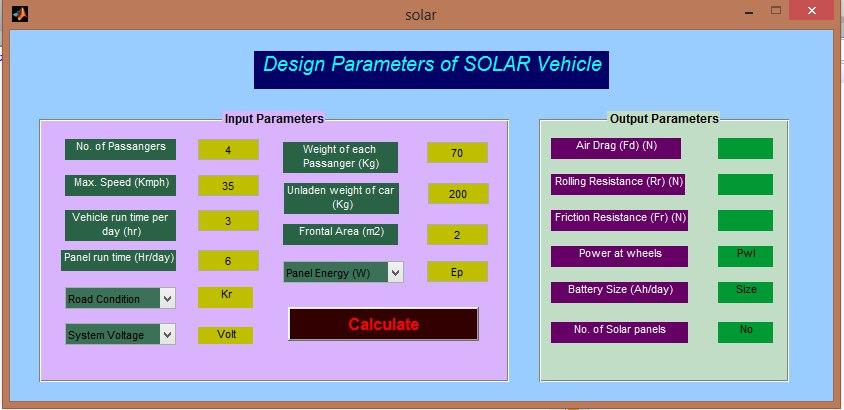Click the Friction Resistance (Fr) (N) label

coord(619,221)
